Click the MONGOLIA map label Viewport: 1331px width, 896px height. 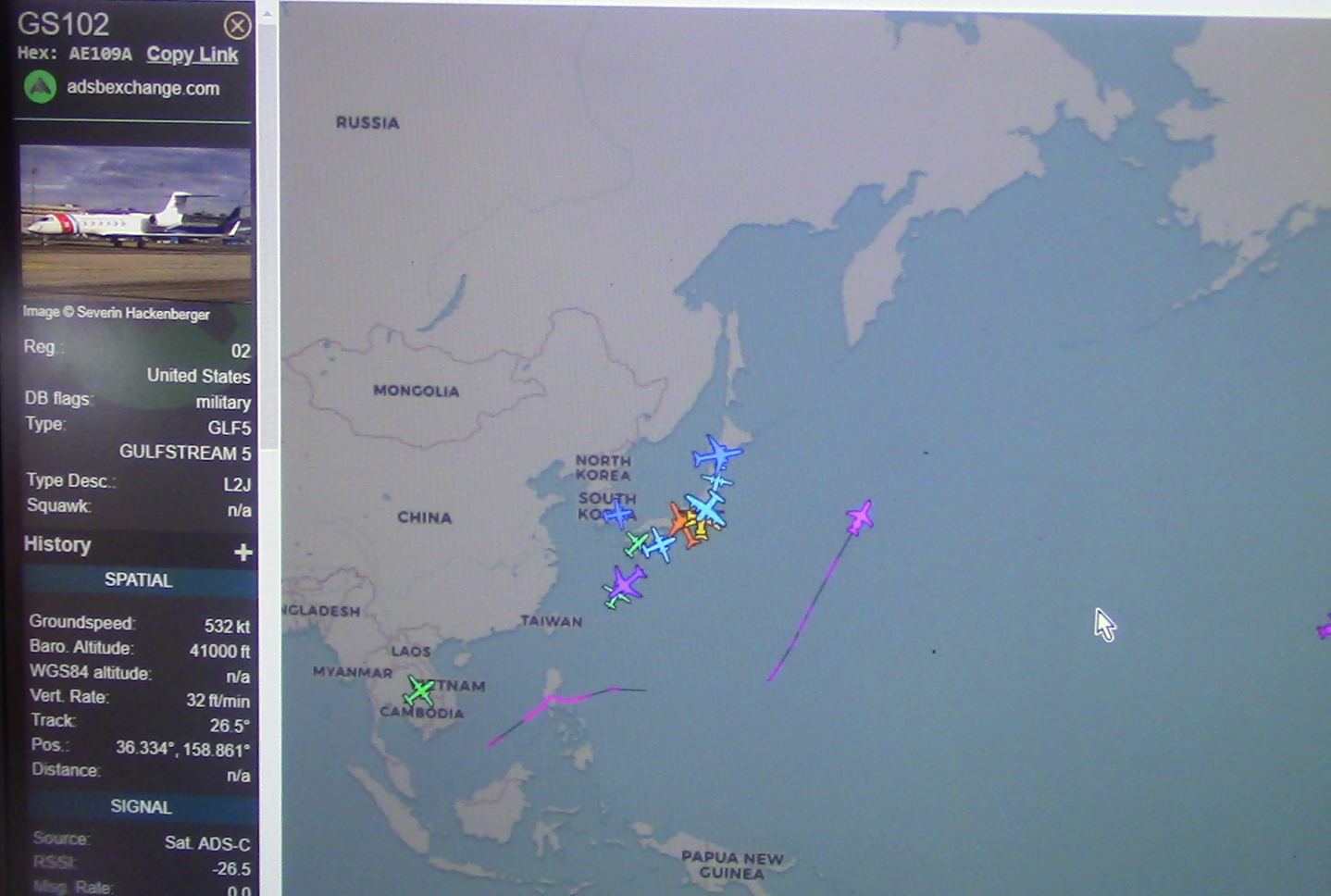[x=417, y=392]
